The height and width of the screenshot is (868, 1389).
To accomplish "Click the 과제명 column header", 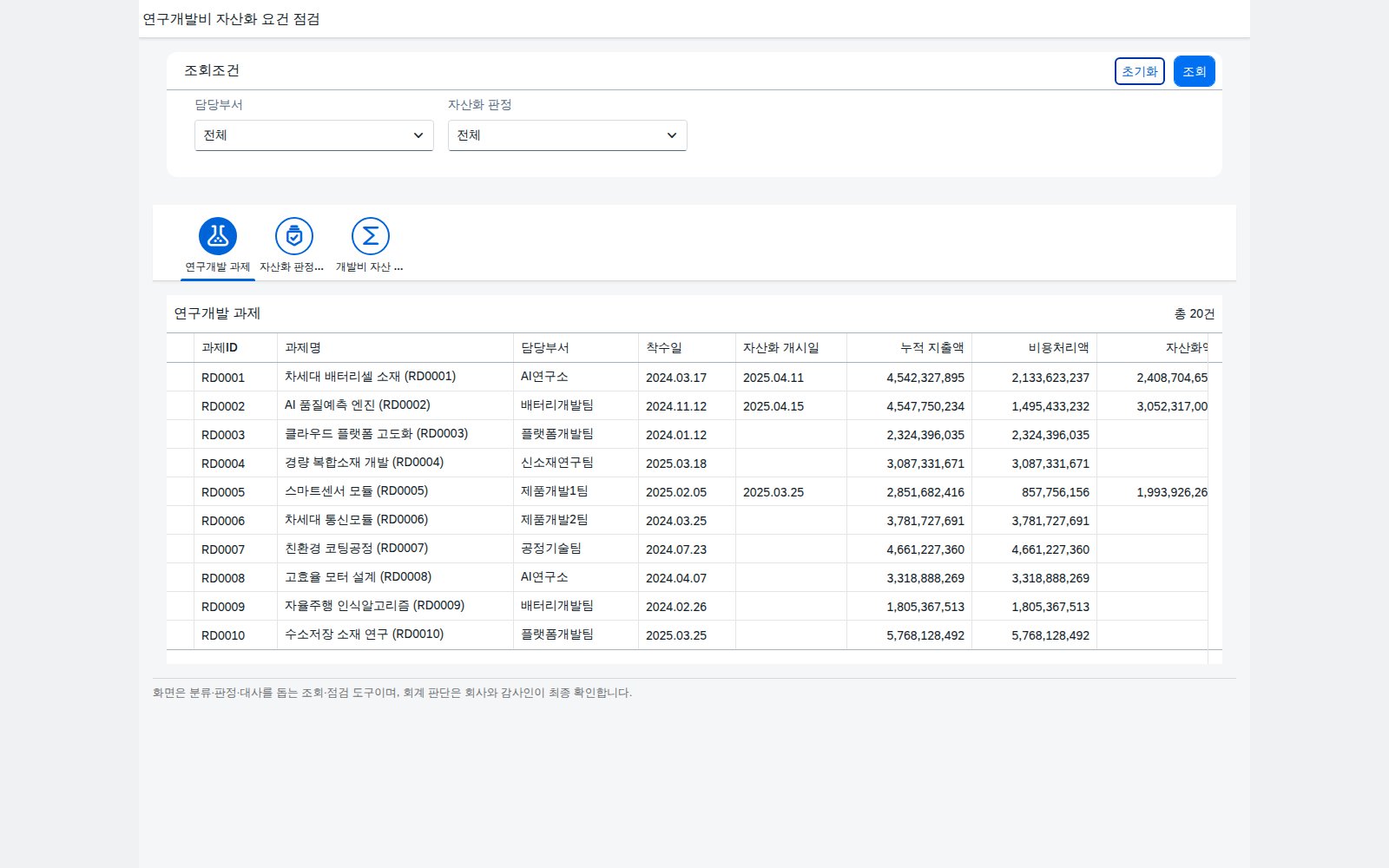I will point(395,347).
